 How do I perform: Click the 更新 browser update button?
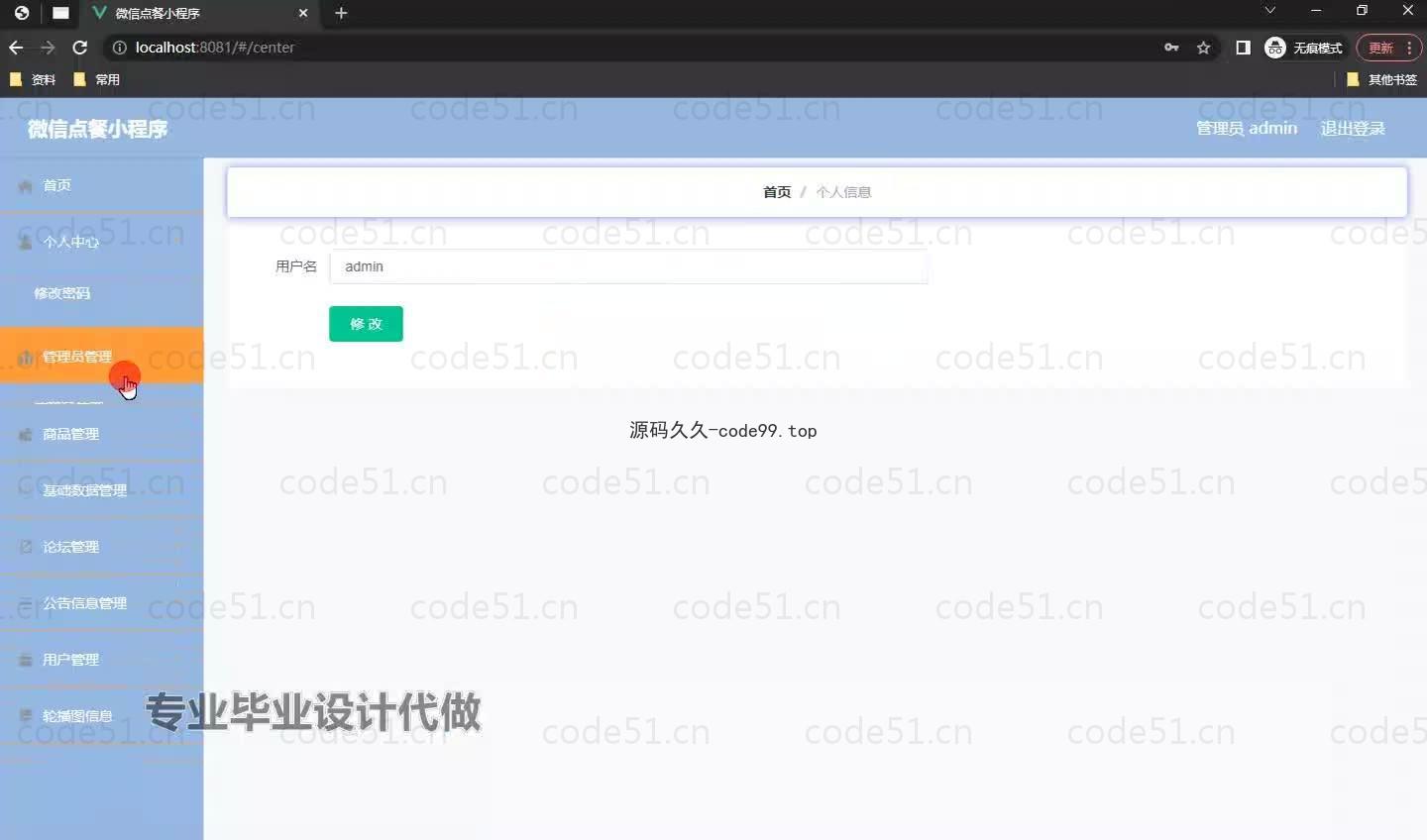tap(1380, 48)
